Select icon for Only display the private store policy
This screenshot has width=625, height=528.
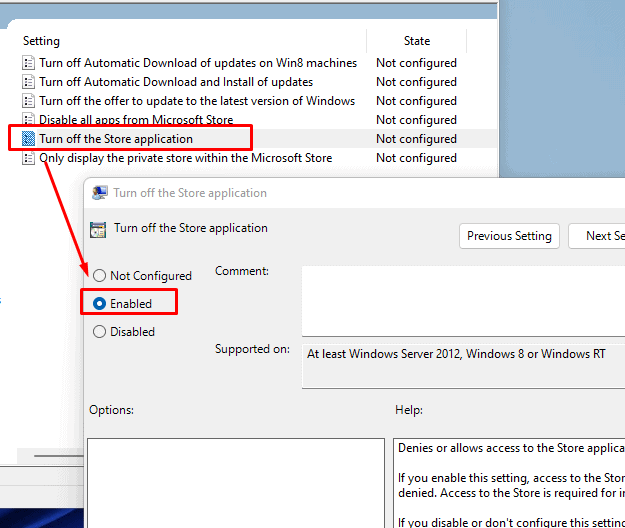point(28,158)
